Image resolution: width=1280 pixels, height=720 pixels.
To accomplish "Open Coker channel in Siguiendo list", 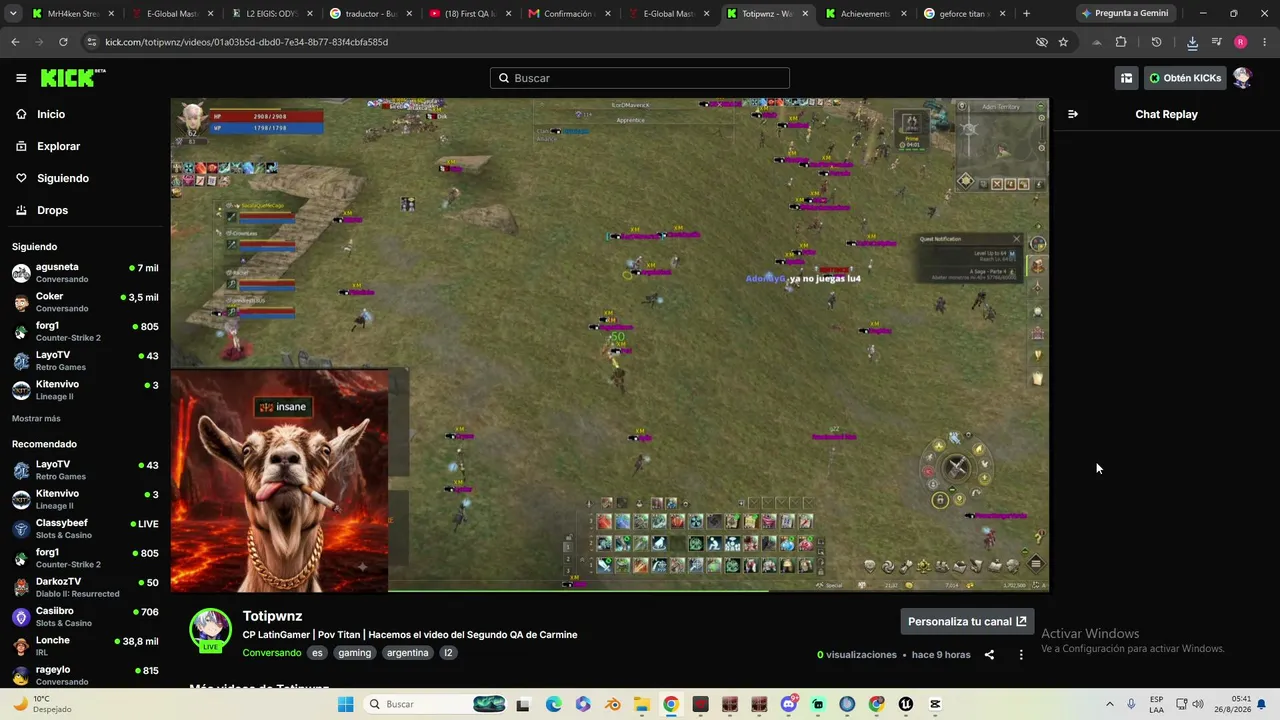I will point(85,302).
